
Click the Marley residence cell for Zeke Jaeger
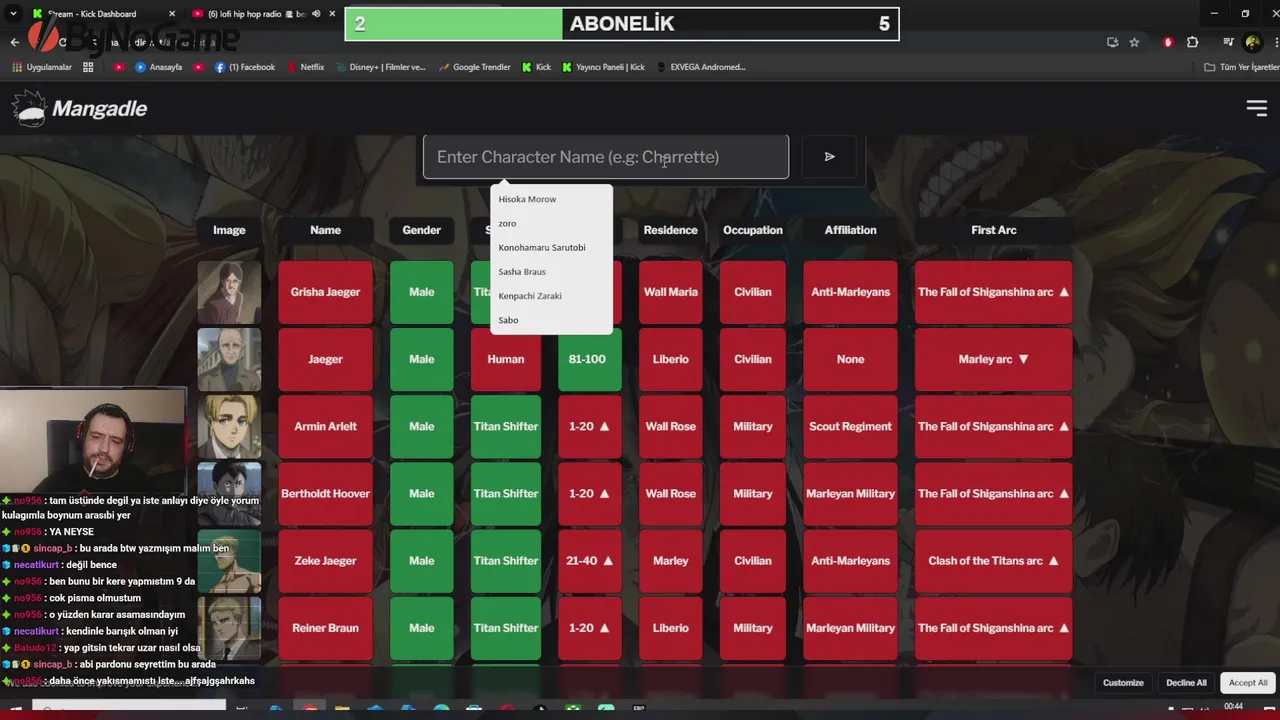coord(670,561)
